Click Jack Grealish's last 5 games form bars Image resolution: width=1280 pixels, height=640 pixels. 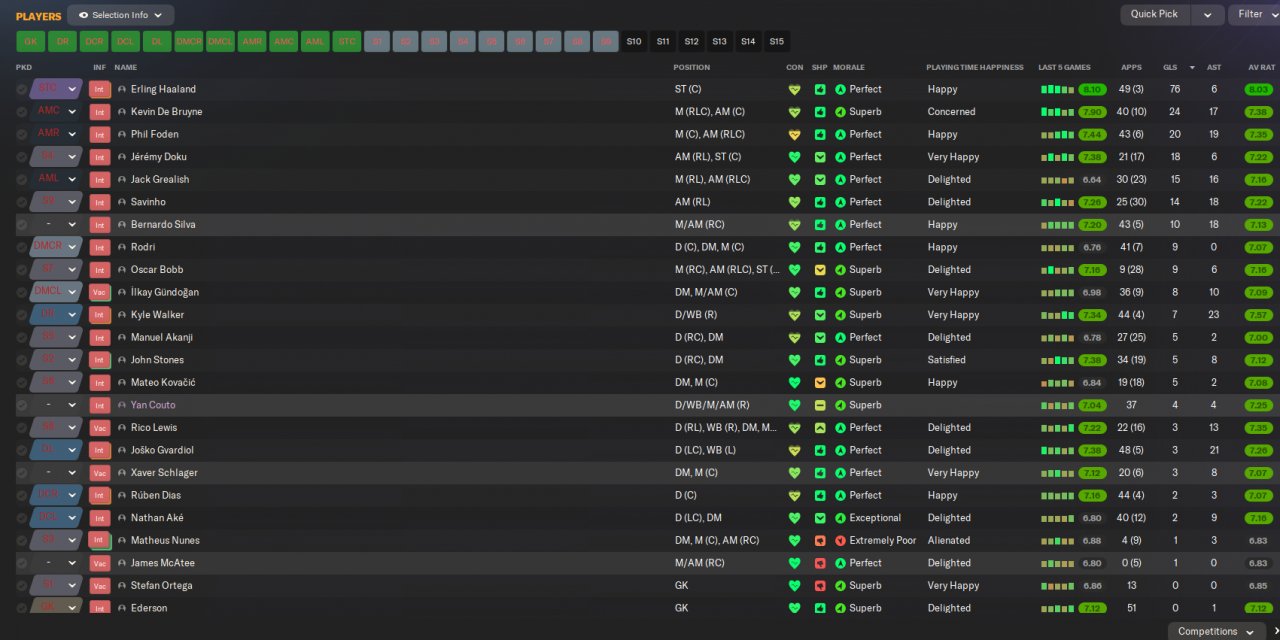[1058, 179]
